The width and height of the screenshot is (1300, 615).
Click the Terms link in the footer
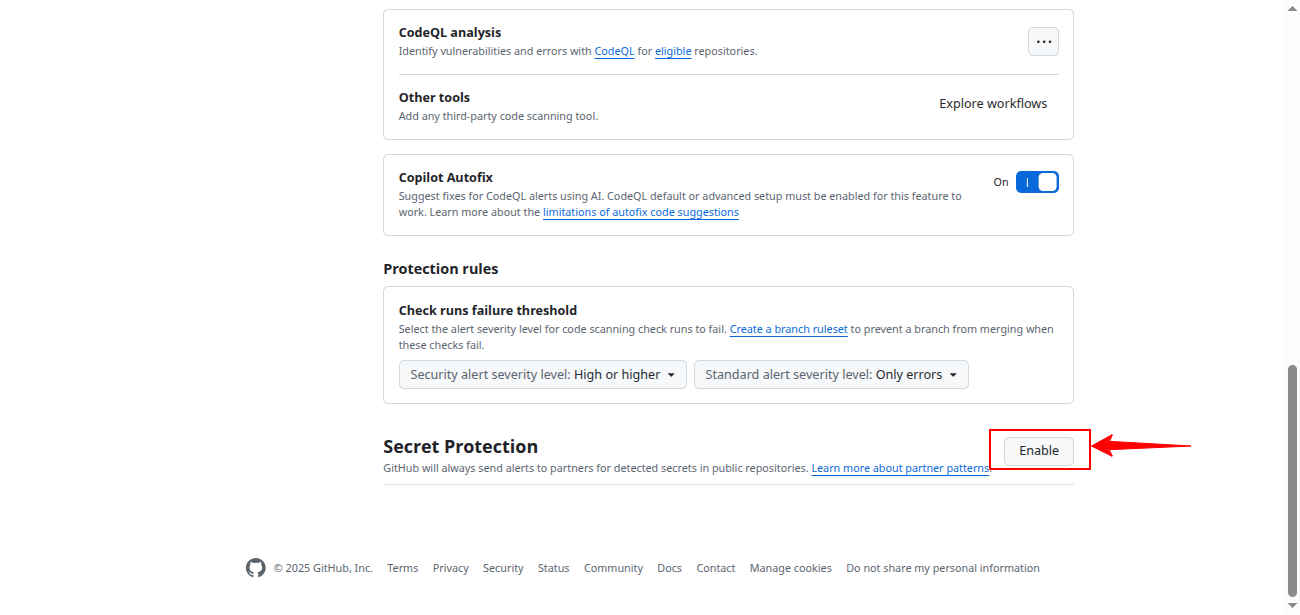pos(402,567)
